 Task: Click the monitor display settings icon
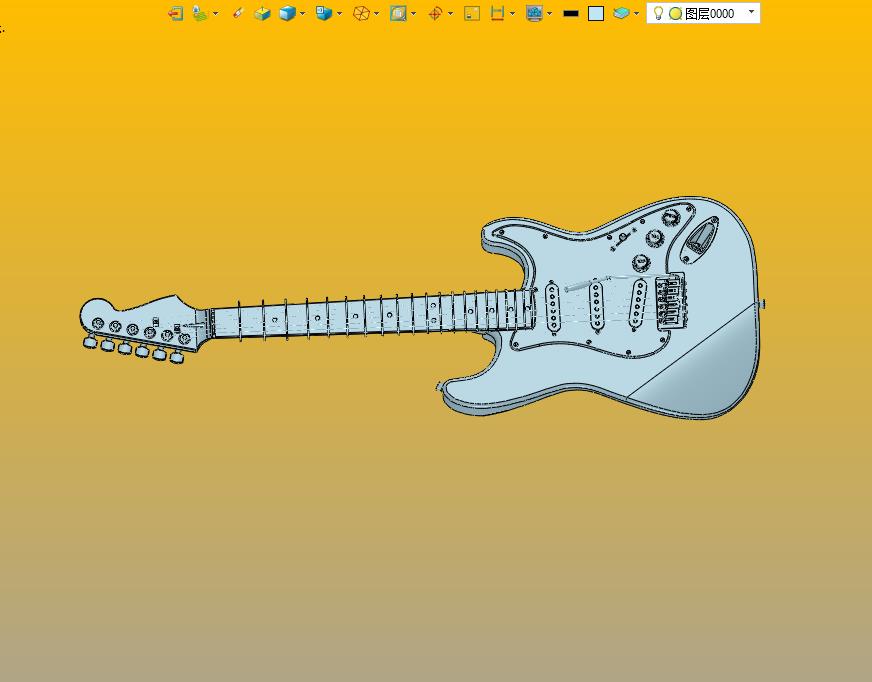pyautogui.click(x=534, y=13)
